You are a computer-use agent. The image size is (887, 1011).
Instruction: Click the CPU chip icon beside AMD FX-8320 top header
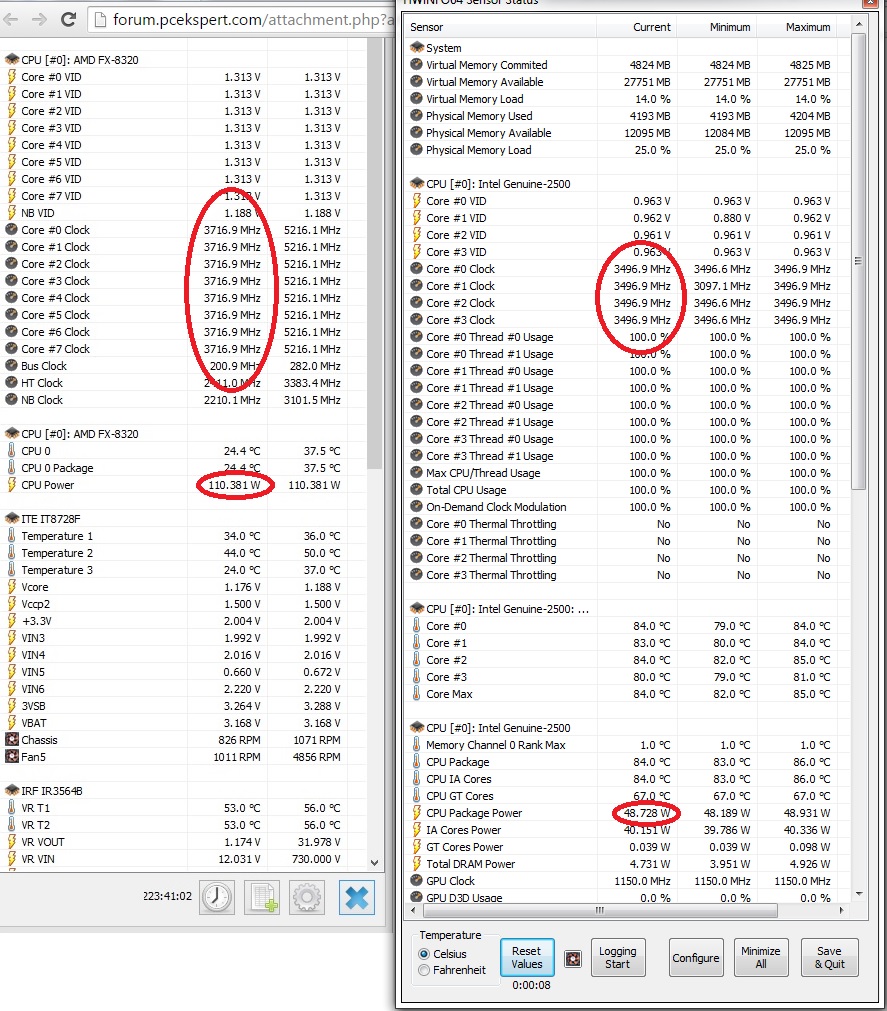(12, 59)
